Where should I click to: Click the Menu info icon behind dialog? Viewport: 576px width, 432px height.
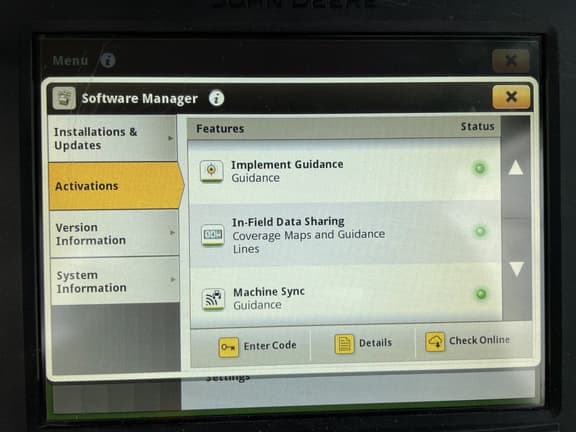(108, 60)
